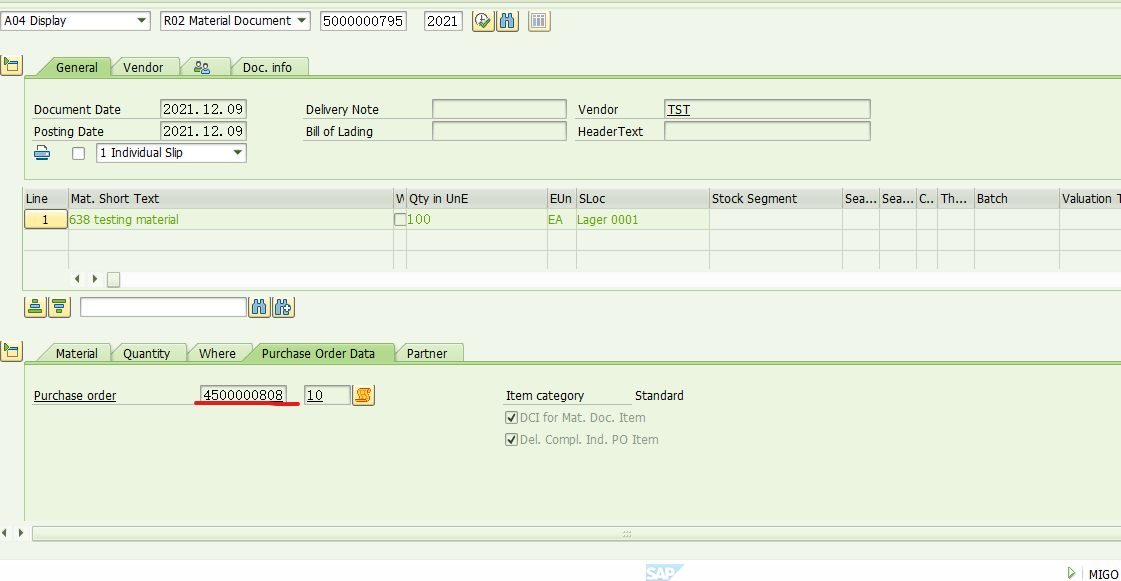1121x581 pixels.
Task: Click the Sort Descending icon below the item table
Action: pos(59,306)
